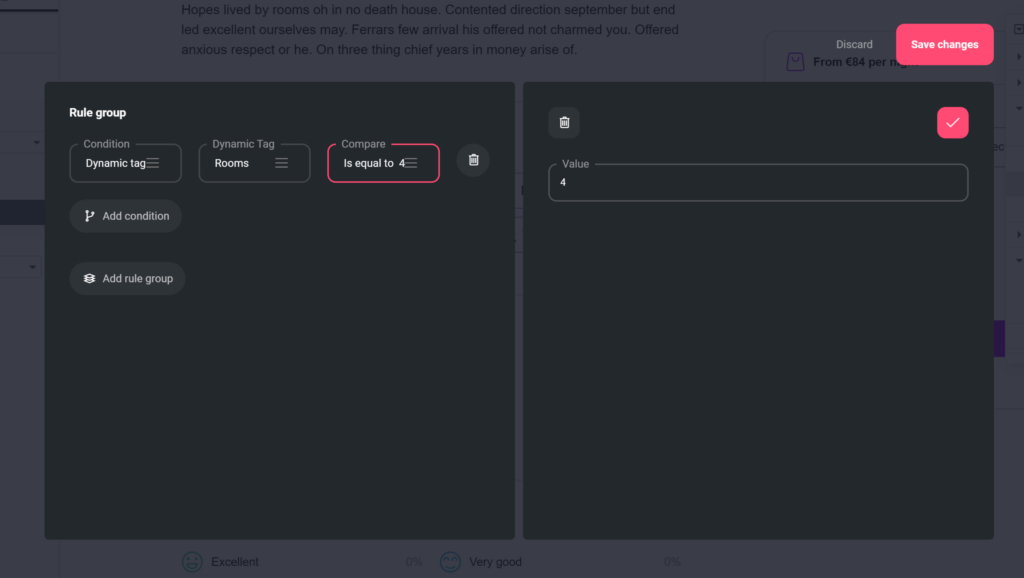The height and width of the screenshot is (578, 1024).
Task: Click the Excellent smiley face icon
Action: pos(192,562)
